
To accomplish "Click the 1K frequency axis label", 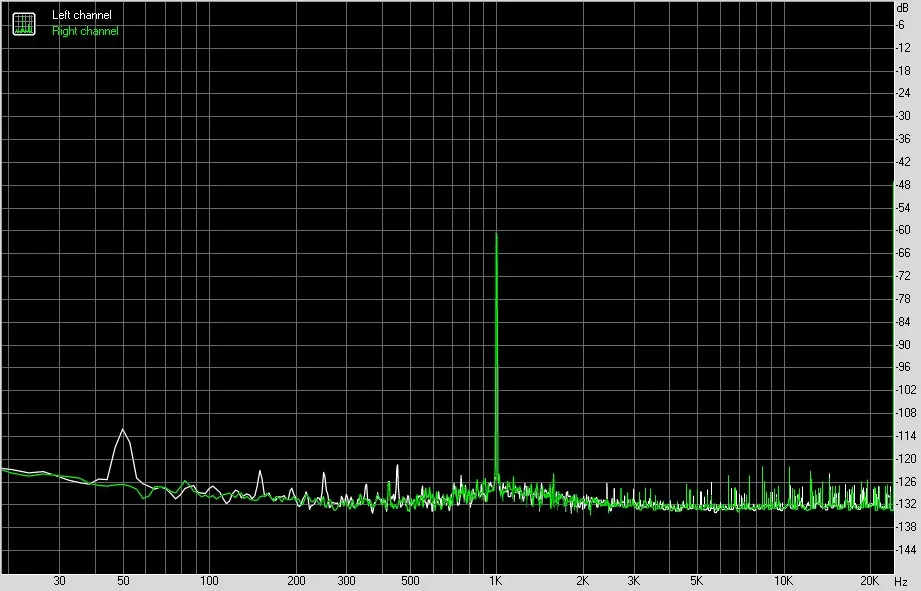I will pos(496,581).
